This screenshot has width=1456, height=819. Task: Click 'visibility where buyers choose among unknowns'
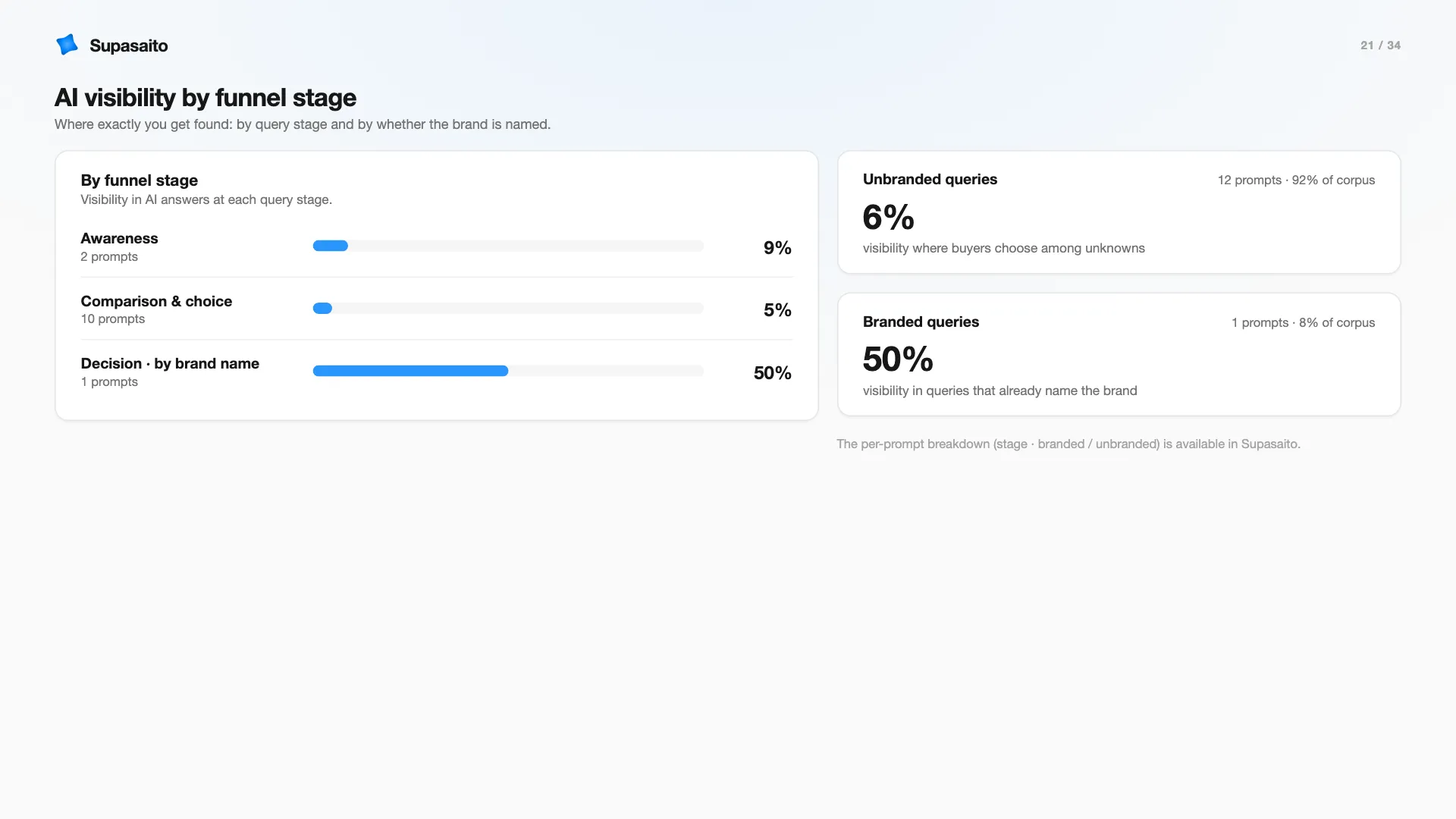[x=1004, y=249]
